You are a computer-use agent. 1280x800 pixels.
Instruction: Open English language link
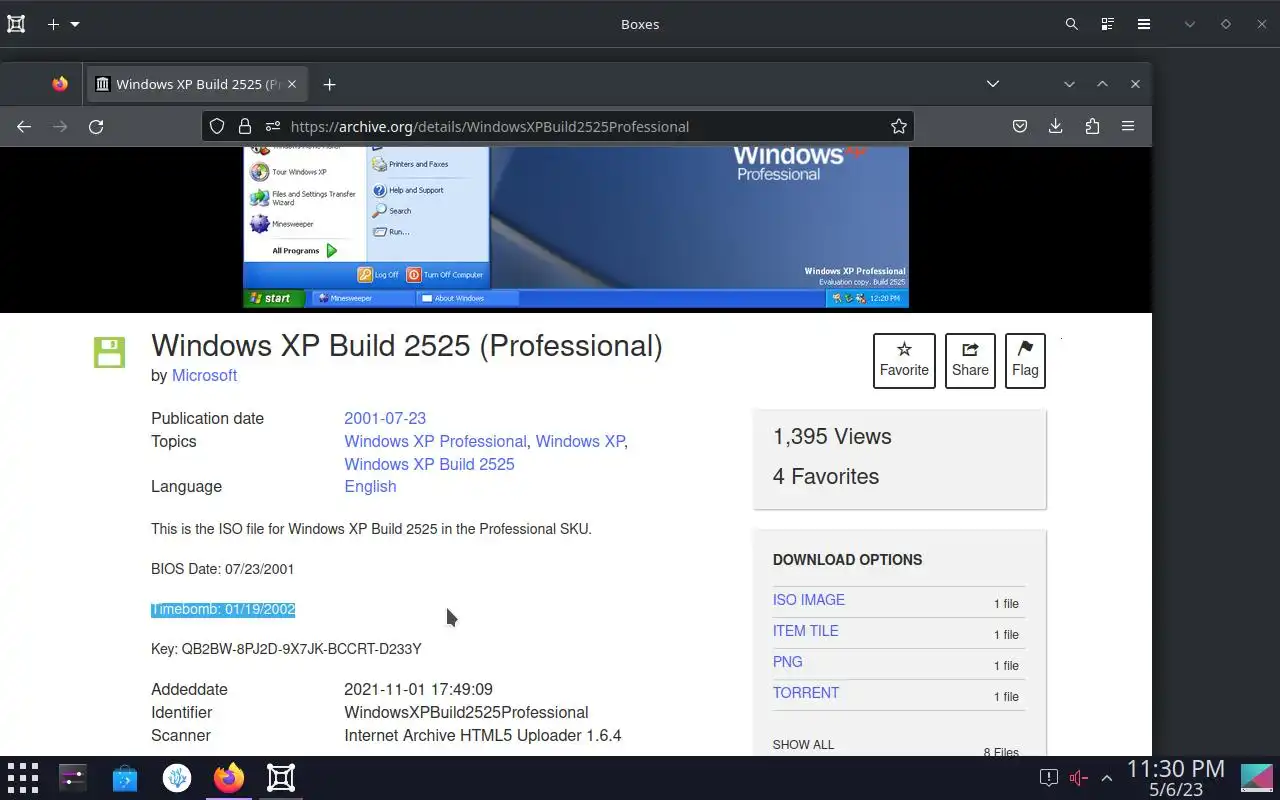[370, 486]
